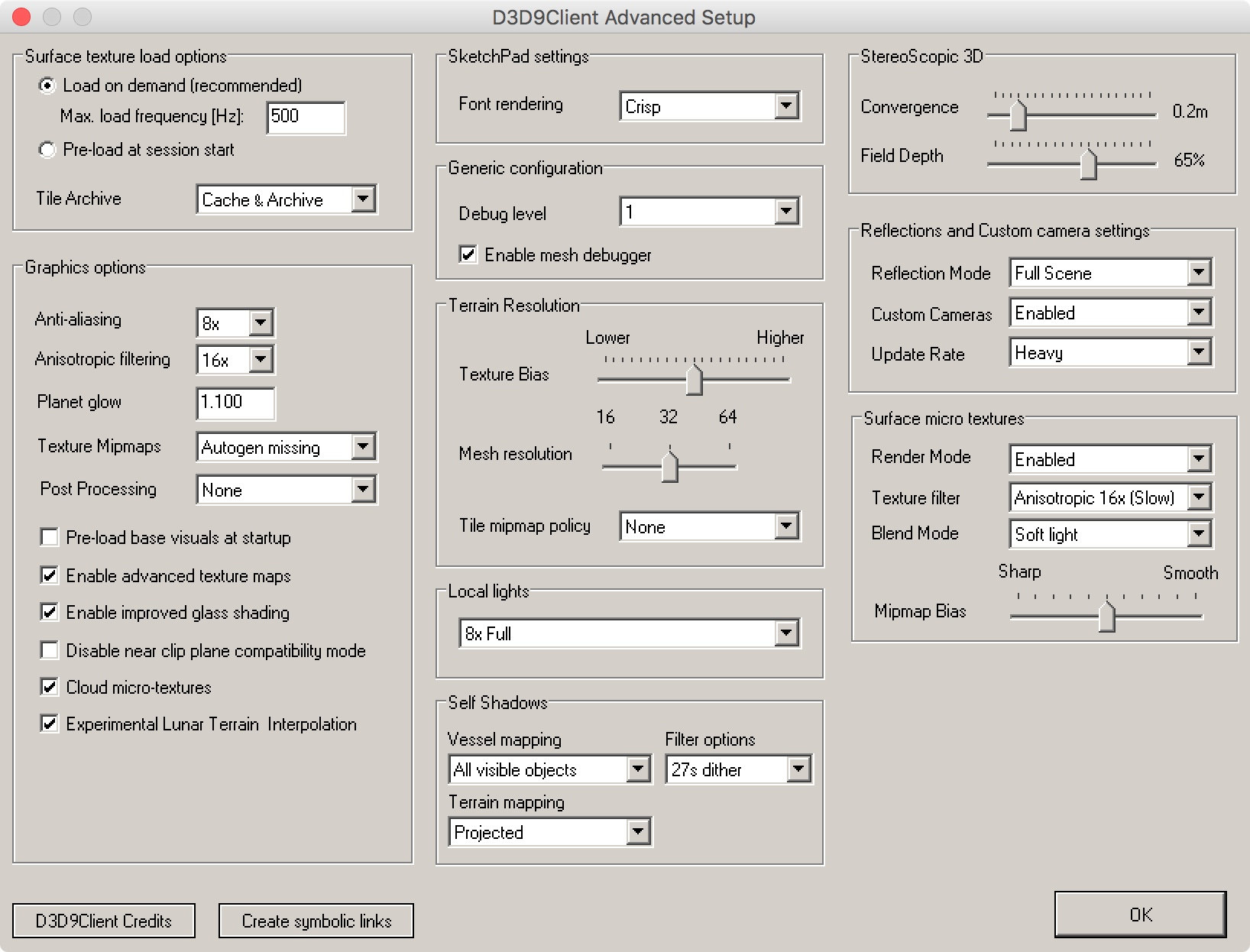The image size is (1250, 952).
Task: Toggle Experimental Lunar Terrain Interpolation checkbox
Action: 49,724
